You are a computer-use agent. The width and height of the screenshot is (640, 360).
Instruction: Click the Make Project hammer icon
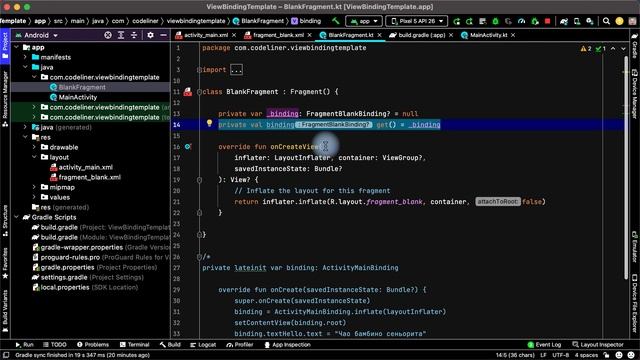(x=336, y=21)
